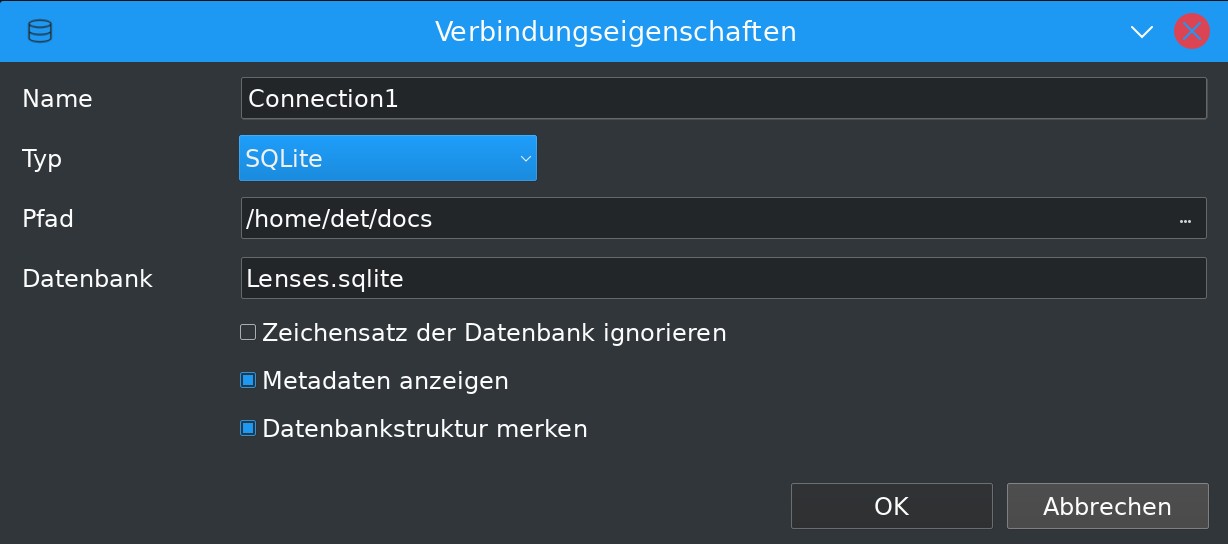Viewport: 1228px width, 544px height.
Task: Browse for path with the ellipsis button
Action: pyautogui.click(x=1186, y=220)
